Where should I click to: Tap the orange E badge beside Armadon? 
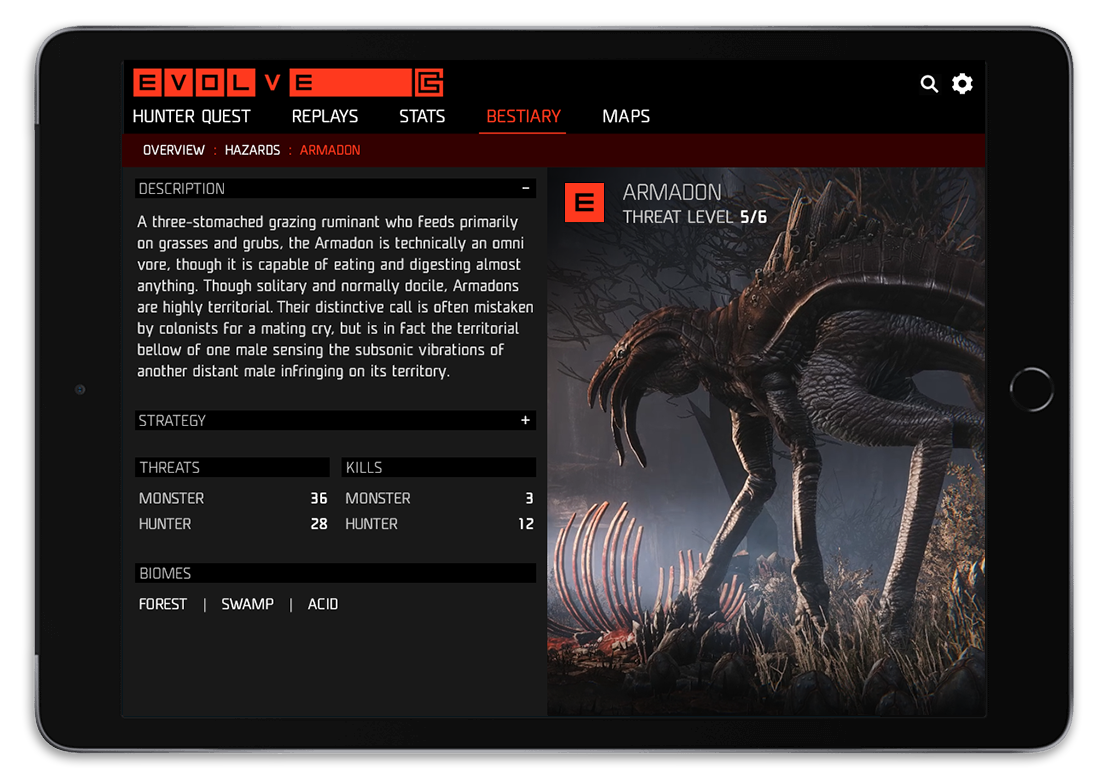coord(584,203)
